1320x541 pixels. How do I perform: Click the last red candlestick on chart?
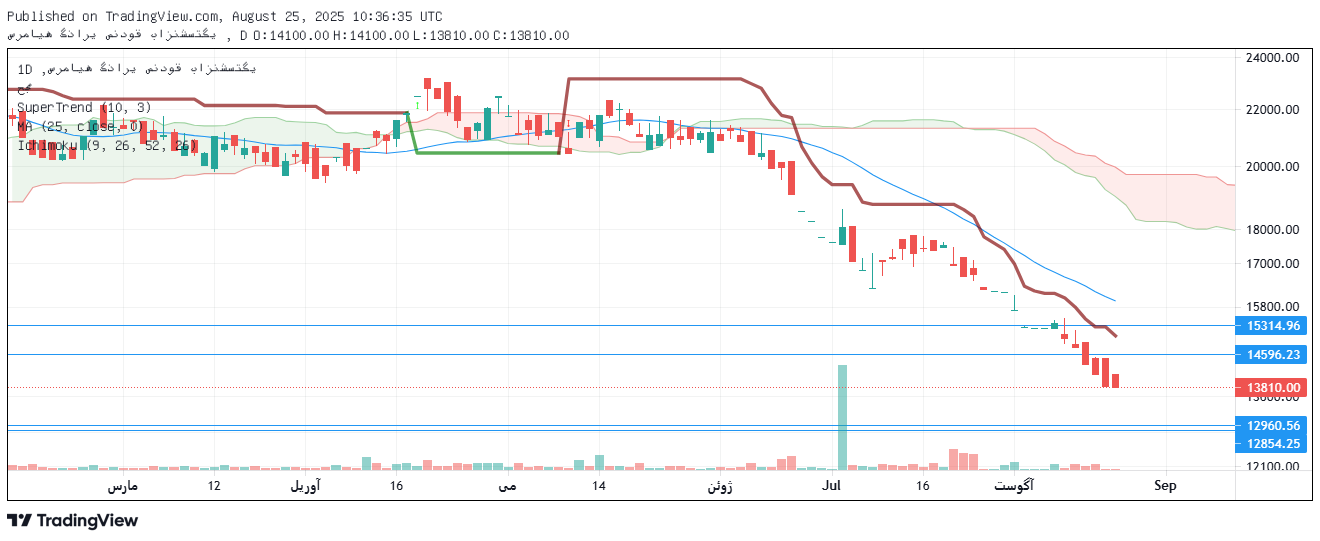[1115, 381]
